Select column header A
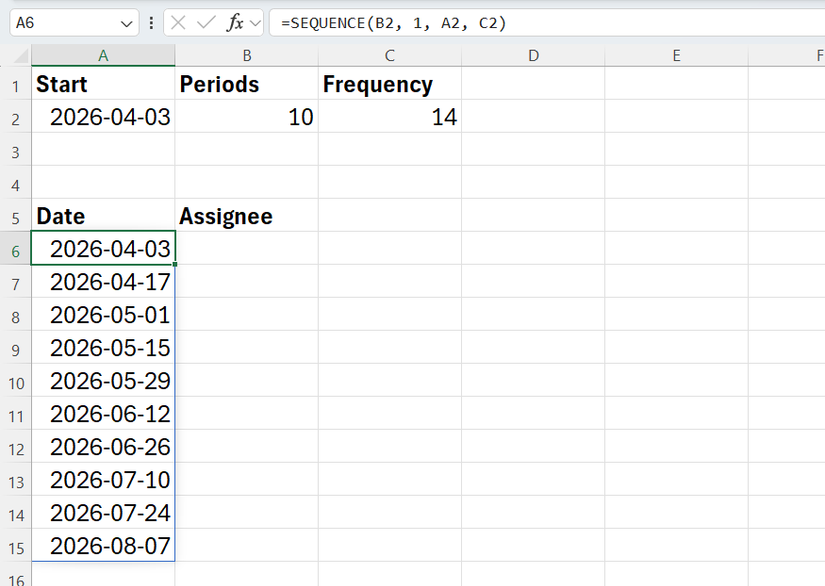 pyautogui.click(x=103, y=54)
